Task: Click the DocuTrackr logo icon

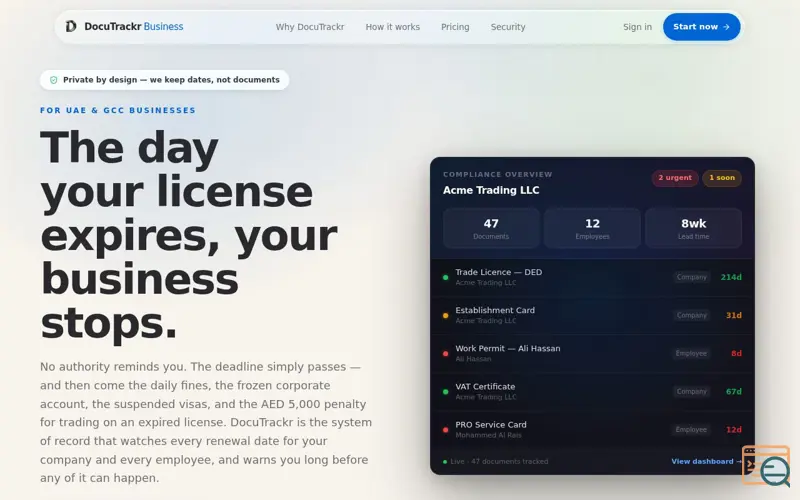Action: point(71,26)
